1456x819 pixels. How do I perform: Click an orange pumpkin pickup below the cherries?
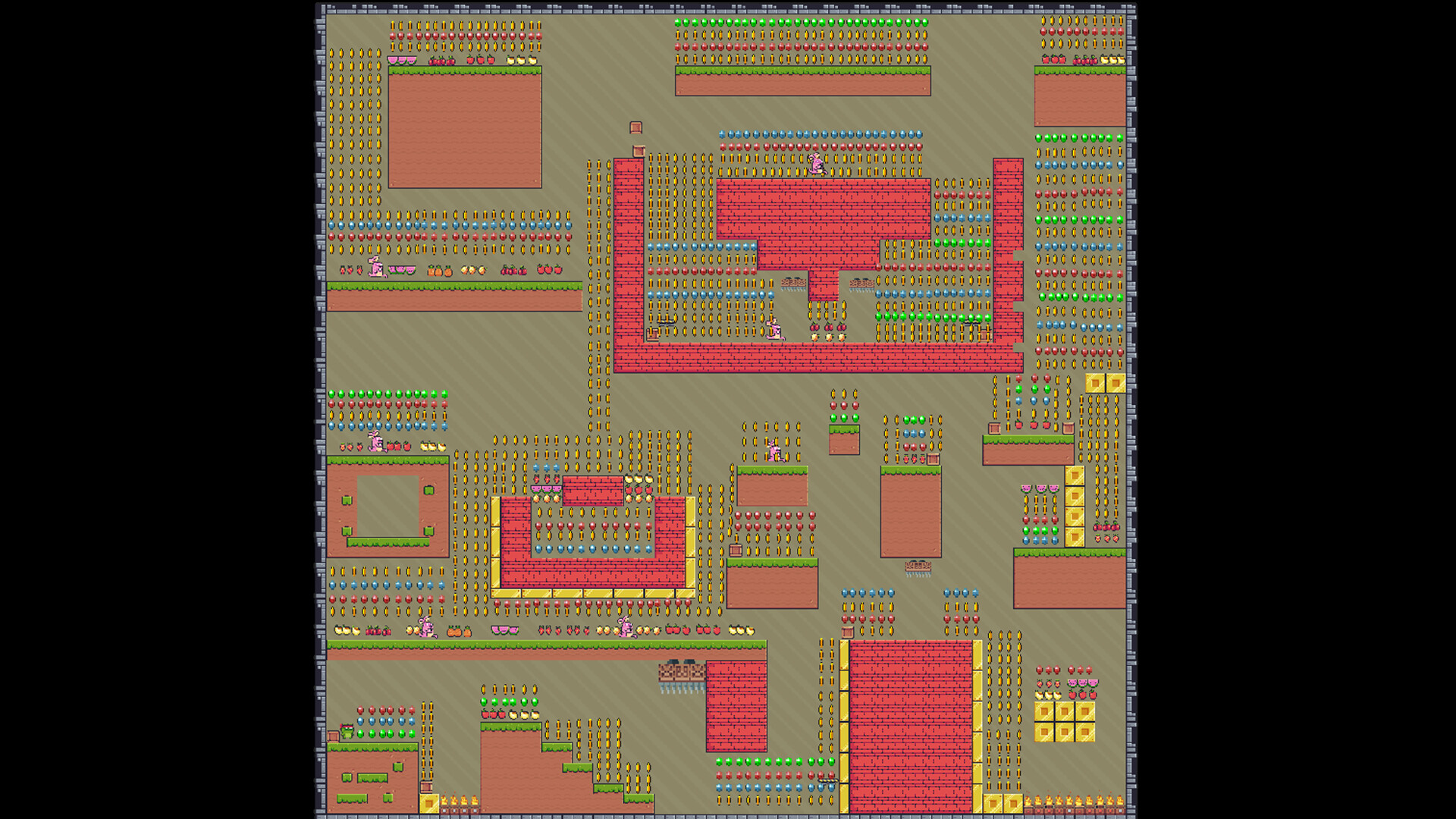(814, 337)
